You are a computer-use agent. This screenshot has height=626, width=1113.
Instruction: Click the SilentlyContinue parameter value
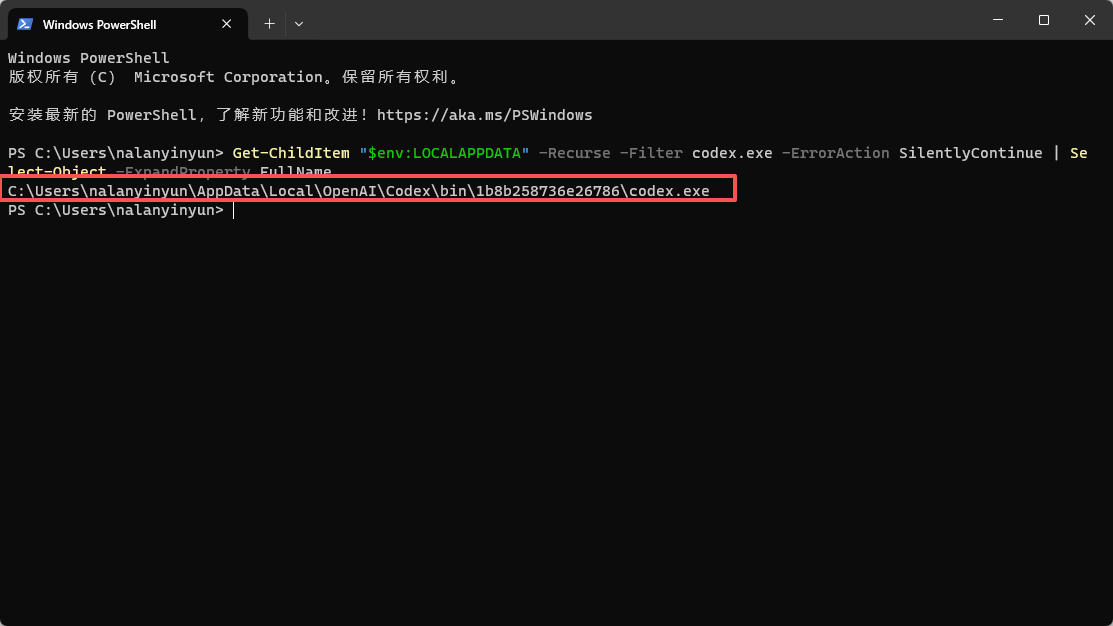pos(970,153)
